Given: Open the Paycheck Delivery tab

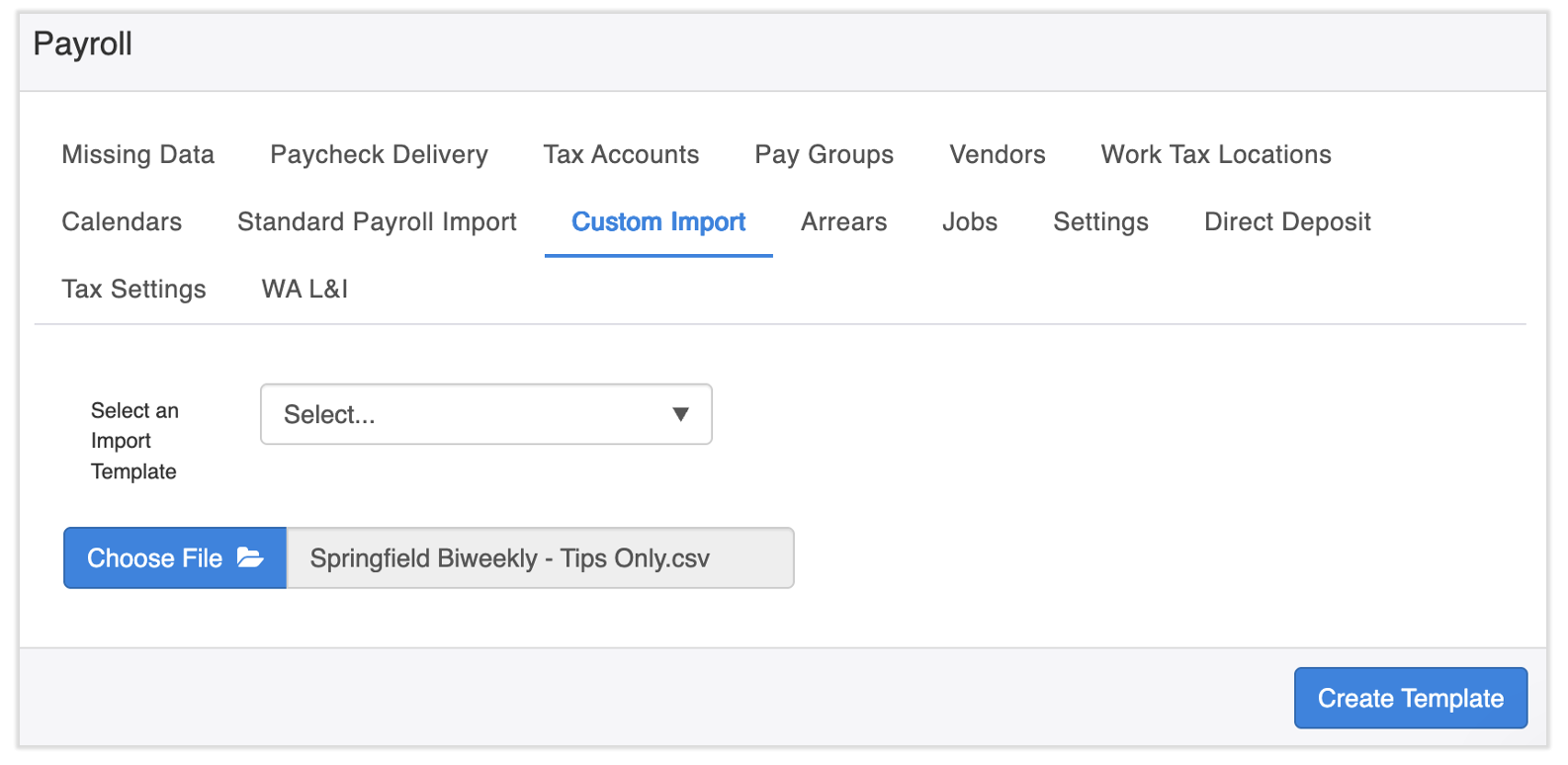Looking at the screenshot, I should [379, 155].
